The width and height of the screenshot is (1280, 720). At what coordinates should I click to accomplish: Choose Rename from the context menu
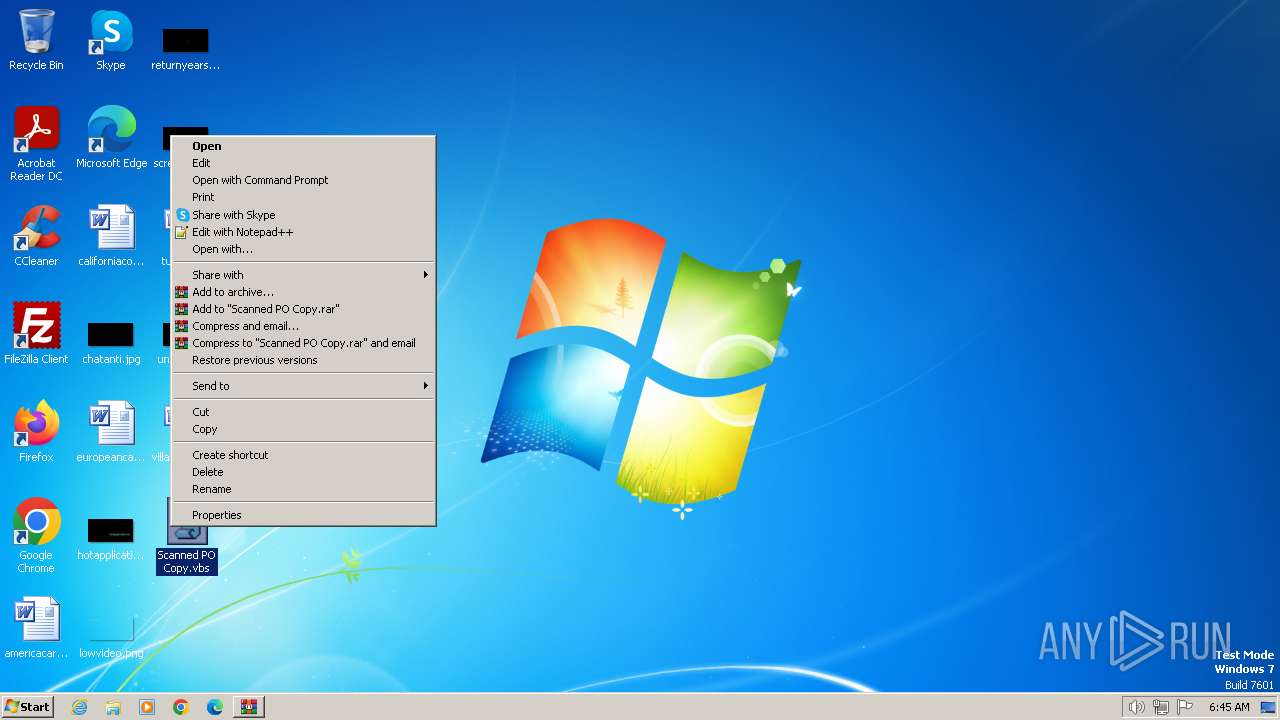point(304,489)
